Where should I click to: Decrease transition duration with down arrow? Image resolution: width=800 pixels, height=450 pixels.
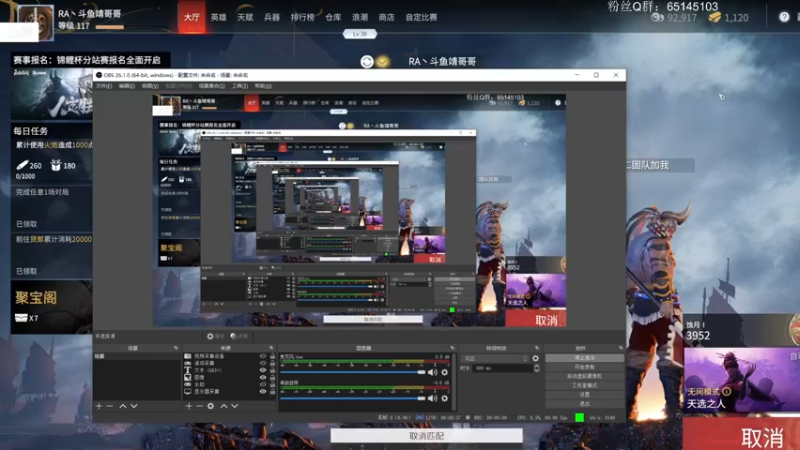[x=536, y=370]
